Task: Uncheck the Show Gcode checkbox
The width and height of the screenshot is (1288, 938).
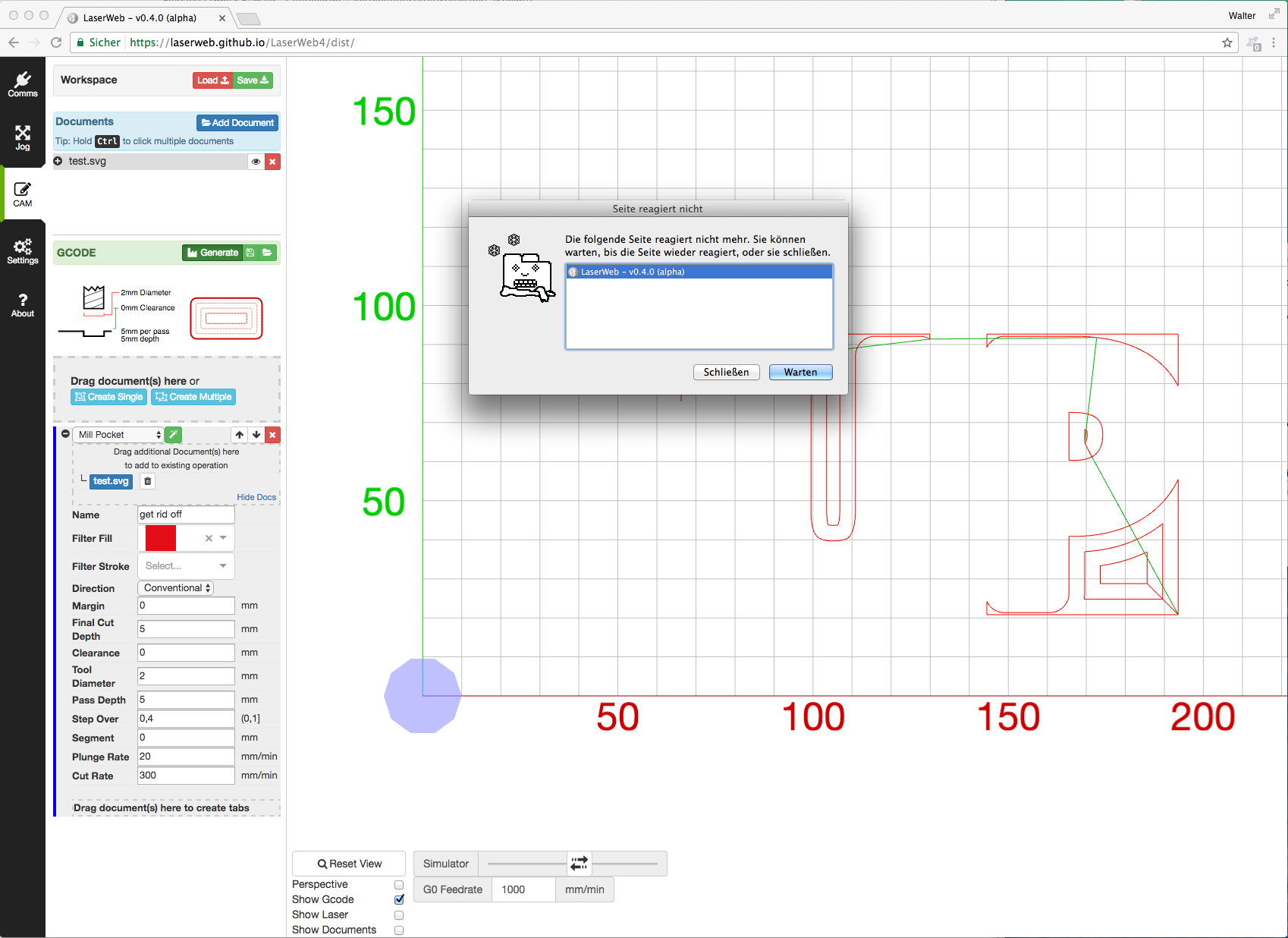Action: pos(399,900)
